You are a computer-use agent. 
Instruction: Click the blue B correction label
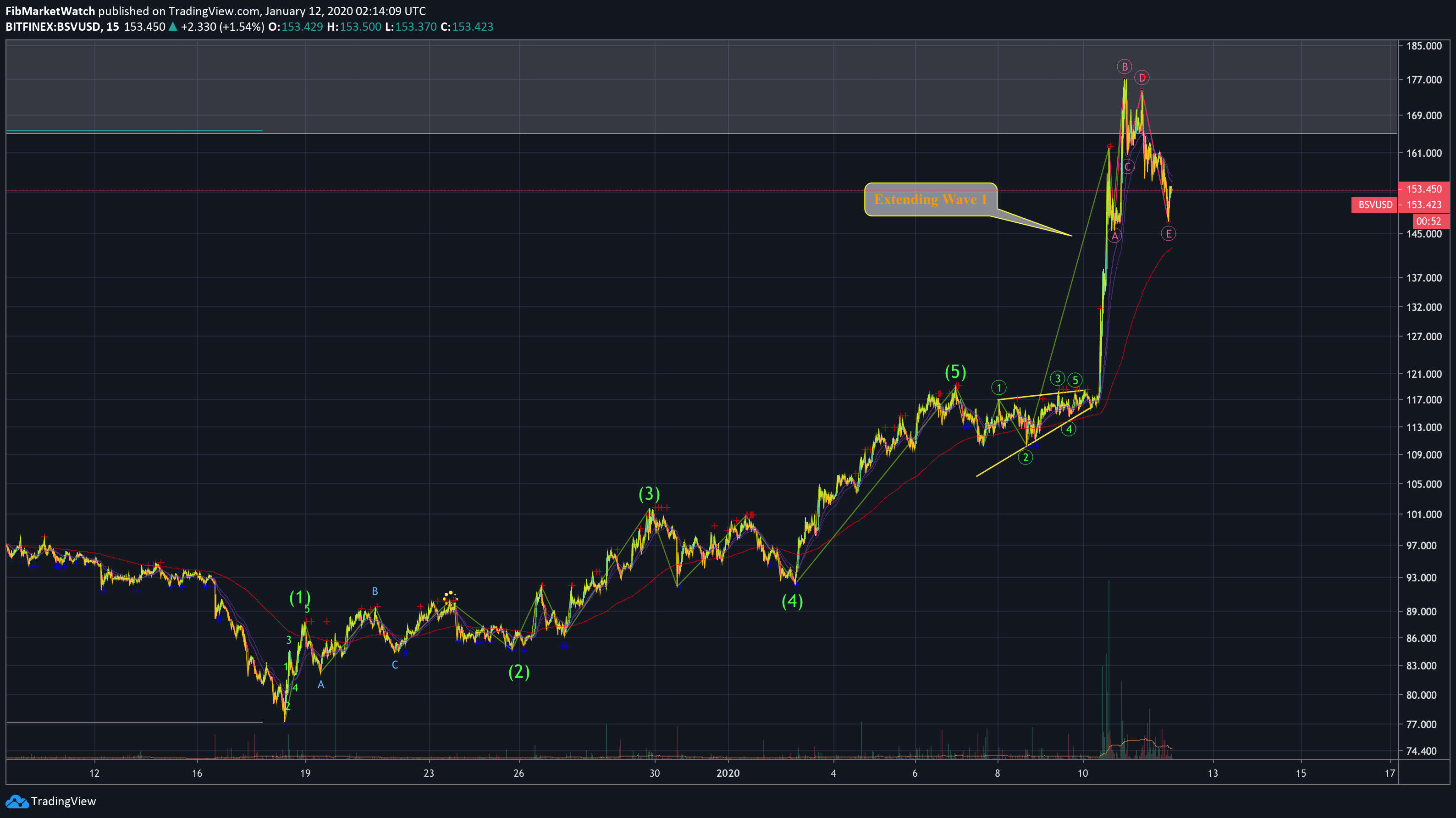pos(375,591)
